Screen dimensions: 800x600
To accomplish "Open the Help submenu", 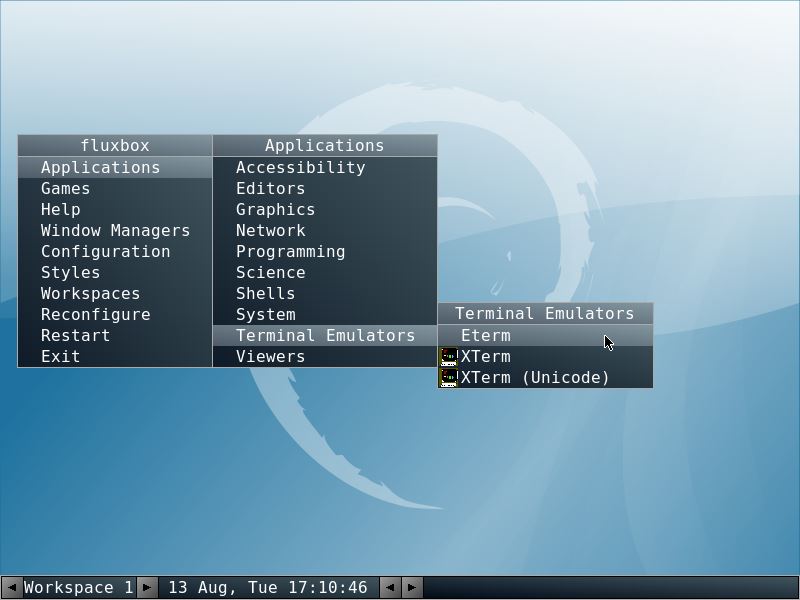I will click(x=115, y=209).
